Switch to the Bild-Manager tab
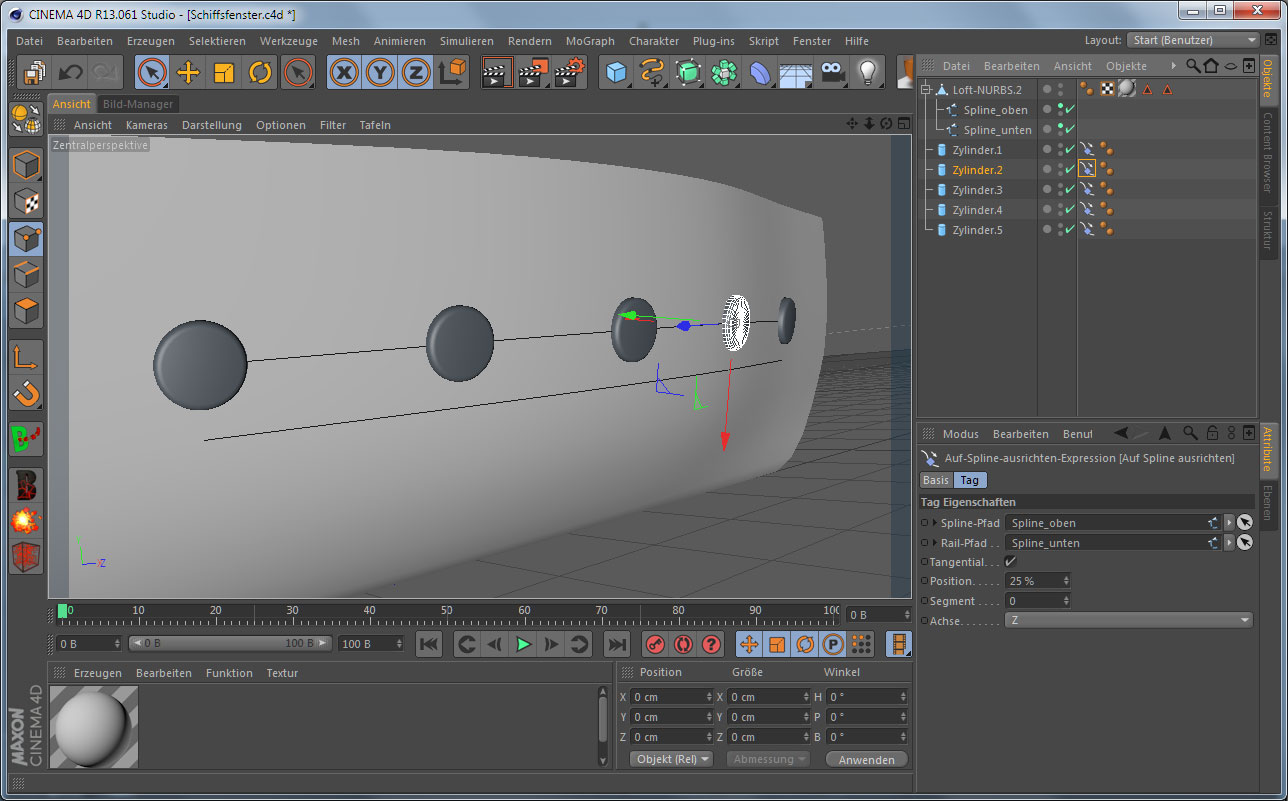 (138, 104)
